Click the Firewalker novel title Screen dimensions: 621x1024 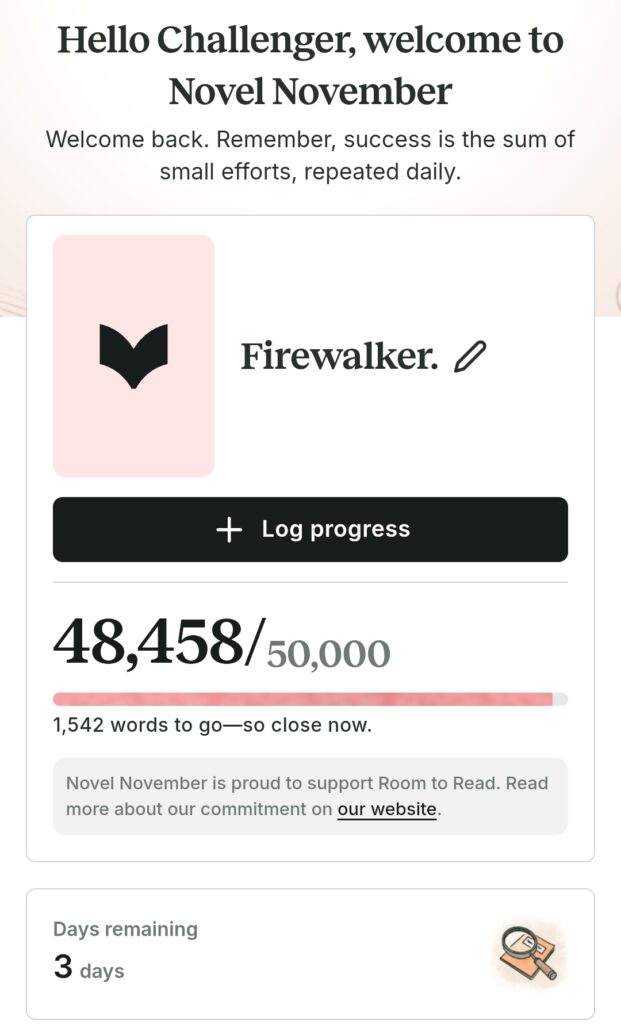(339, 356)
